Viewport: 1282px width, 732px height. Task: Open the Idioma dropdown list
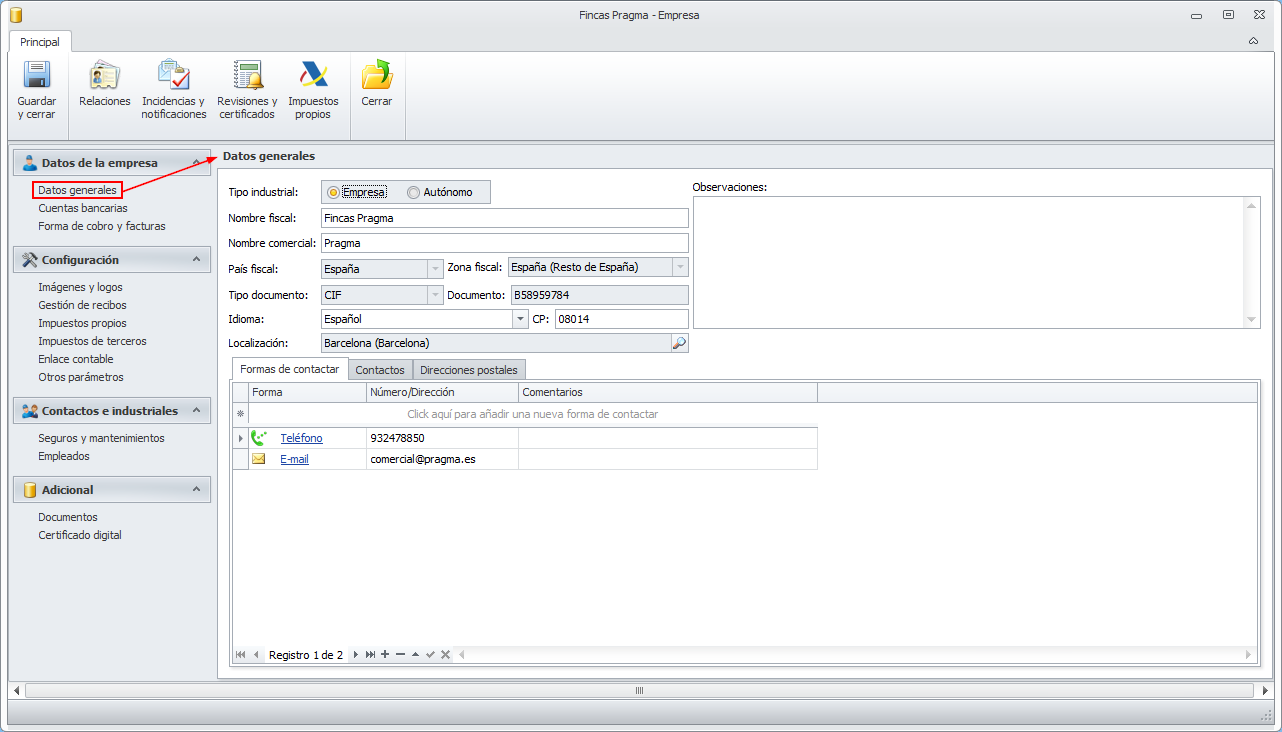pos(520,319)
